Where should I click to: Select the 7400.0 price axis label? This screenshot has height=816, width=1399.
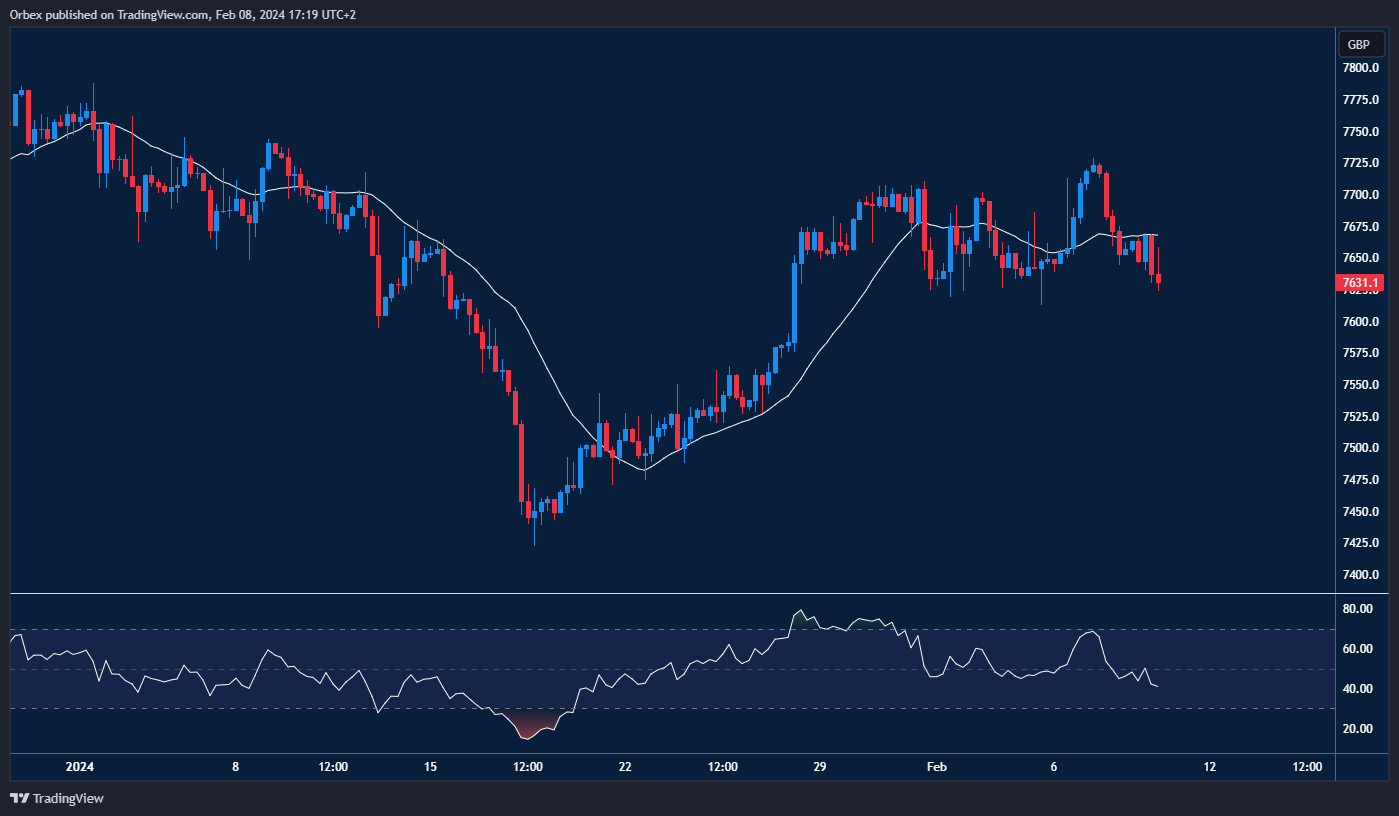pyautogui.click(x=1361, y=575)
